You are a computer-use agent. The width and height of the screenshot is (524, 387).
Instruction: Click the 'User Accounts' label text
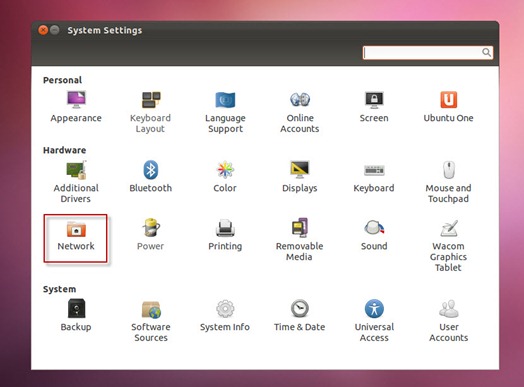click(448, 333)
